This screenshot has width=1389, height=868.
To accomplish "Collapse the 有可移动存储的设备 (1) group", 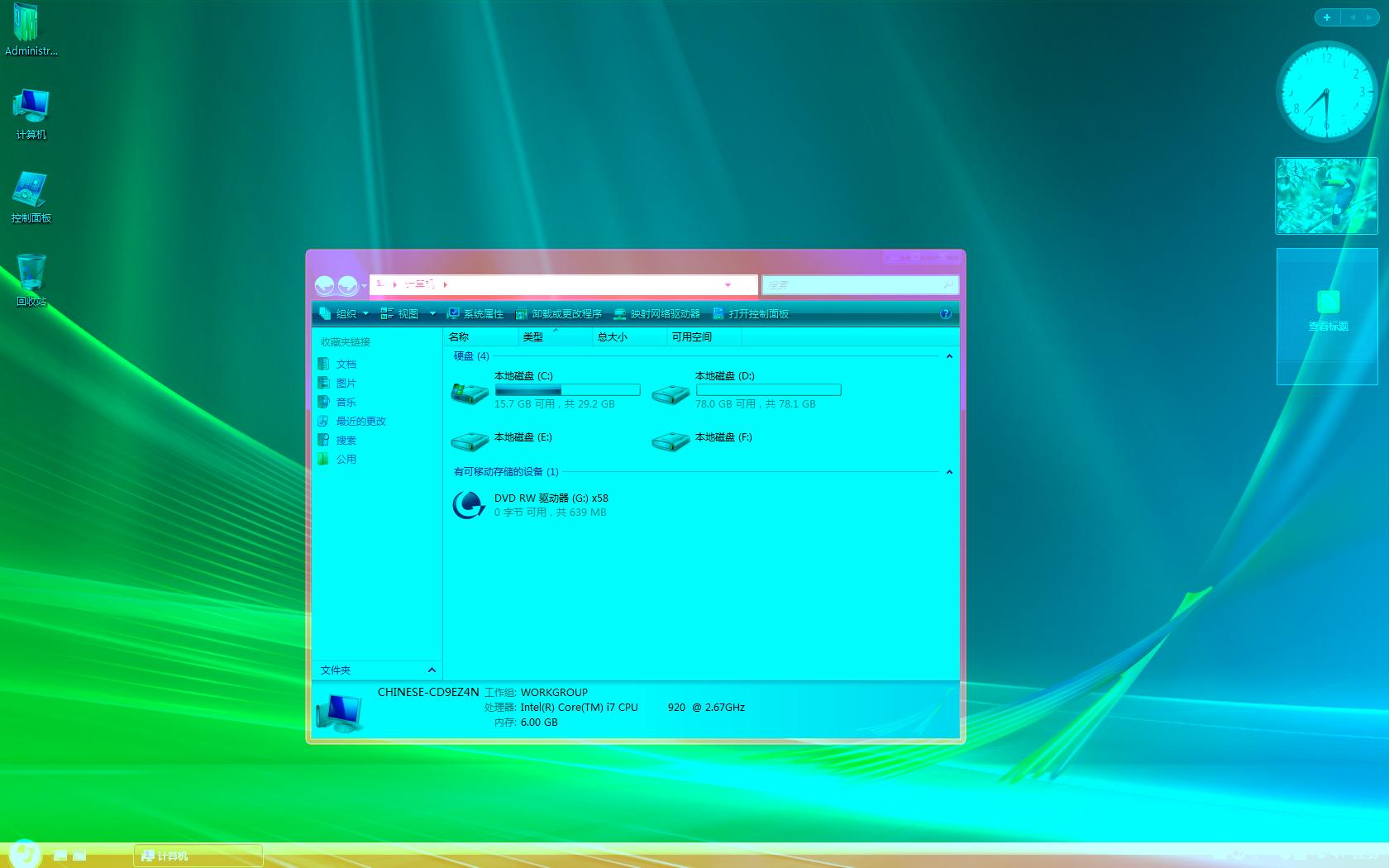I will point(949,472).
